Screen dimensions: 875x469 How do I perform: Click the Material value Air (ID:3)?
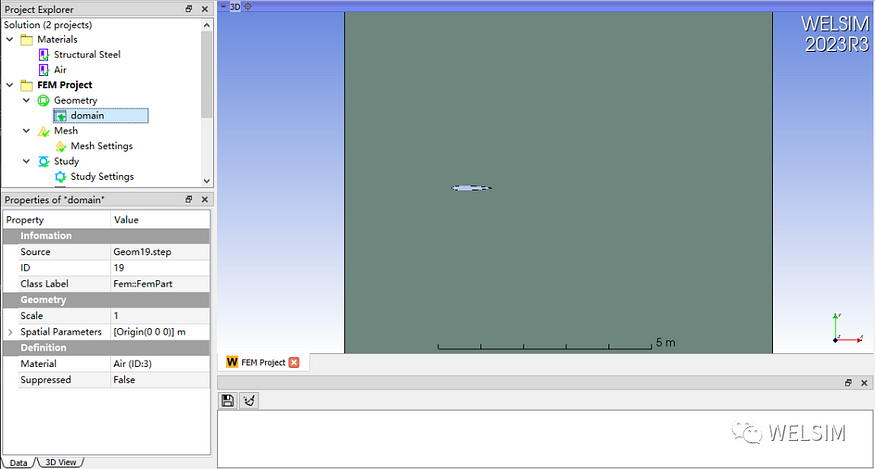(160, 364)
